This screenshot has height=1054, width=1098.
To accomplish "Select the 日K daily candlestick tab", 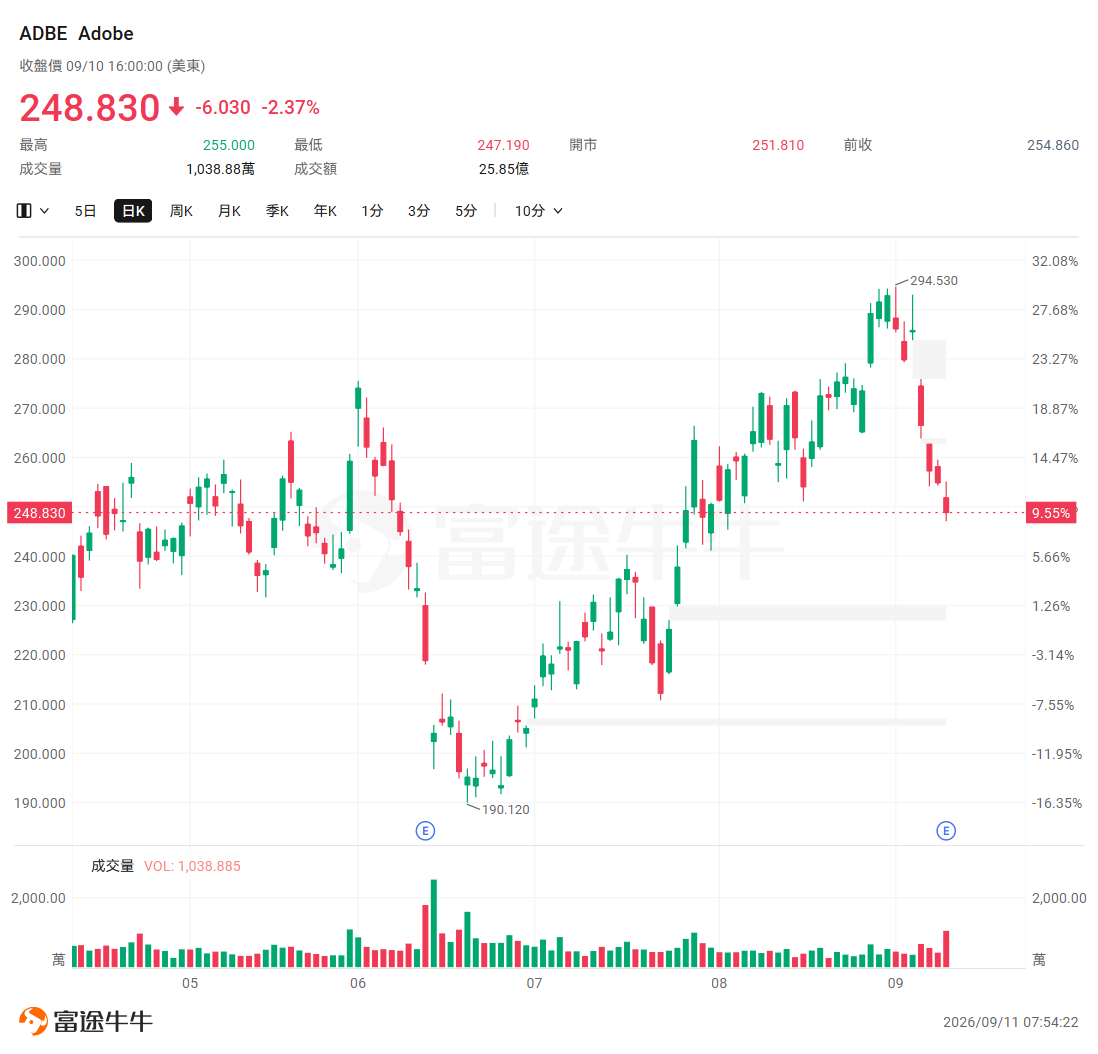I will [x=133, y=211].
